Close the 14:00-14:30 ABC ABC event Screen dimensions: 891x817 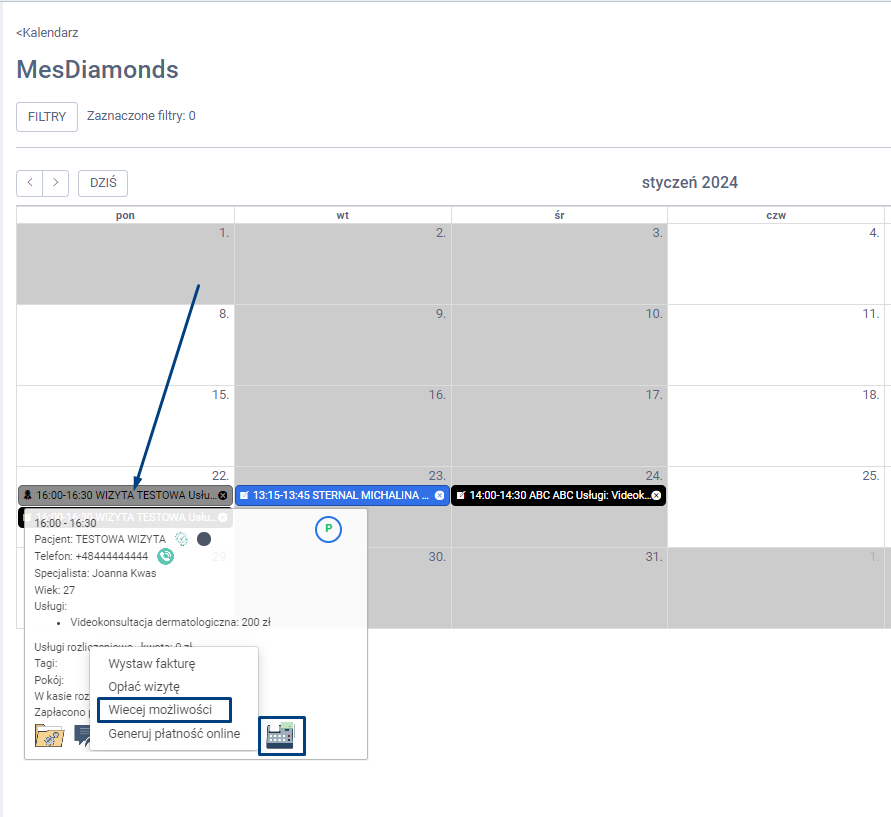656,495
